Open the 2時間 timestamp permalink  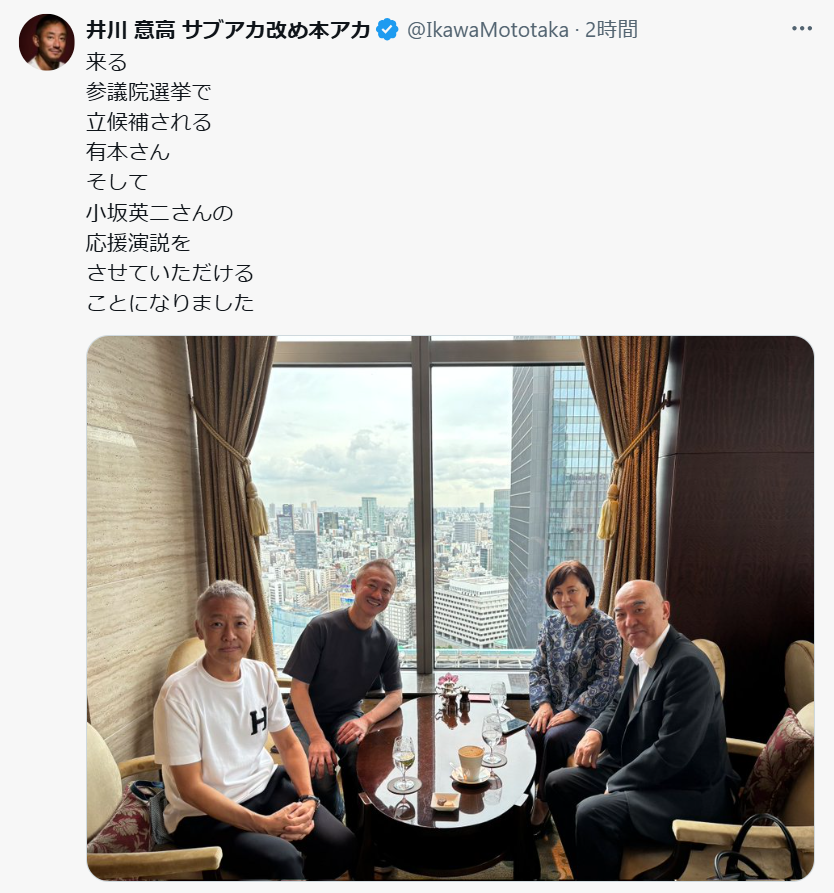coord(611,30)
